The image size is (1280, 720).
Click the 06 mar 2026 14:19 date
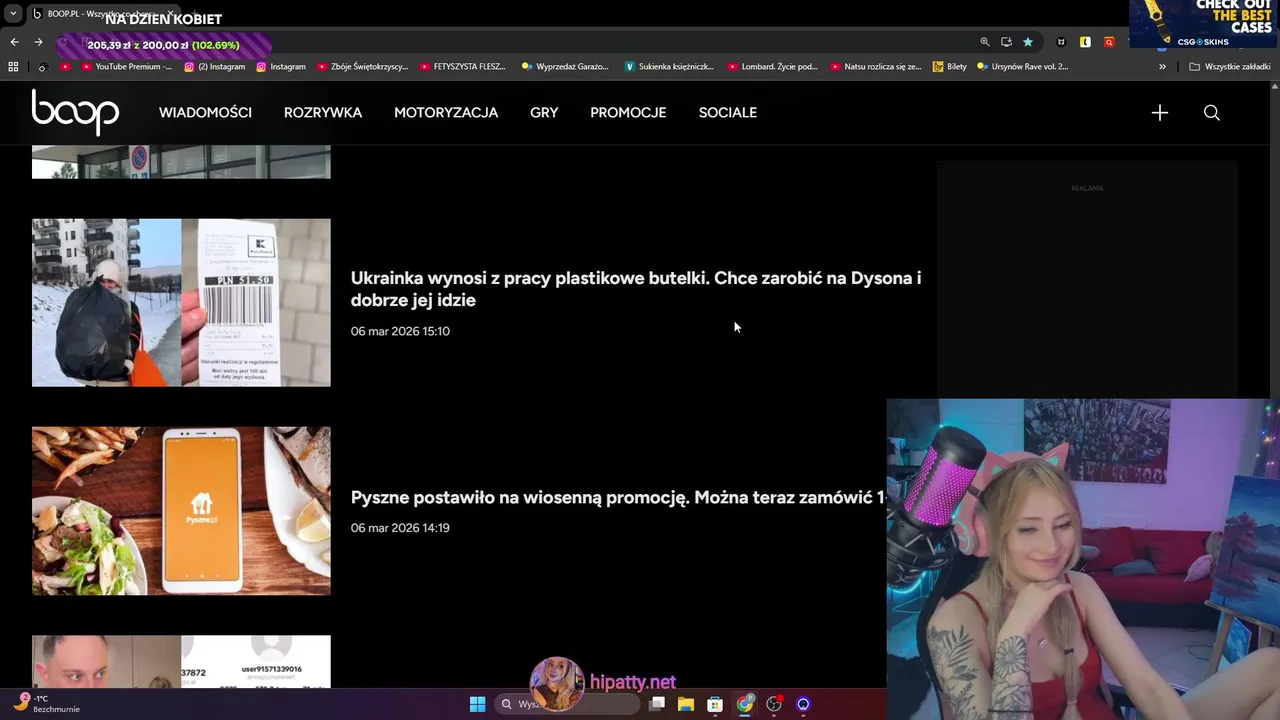pos(400,528)
